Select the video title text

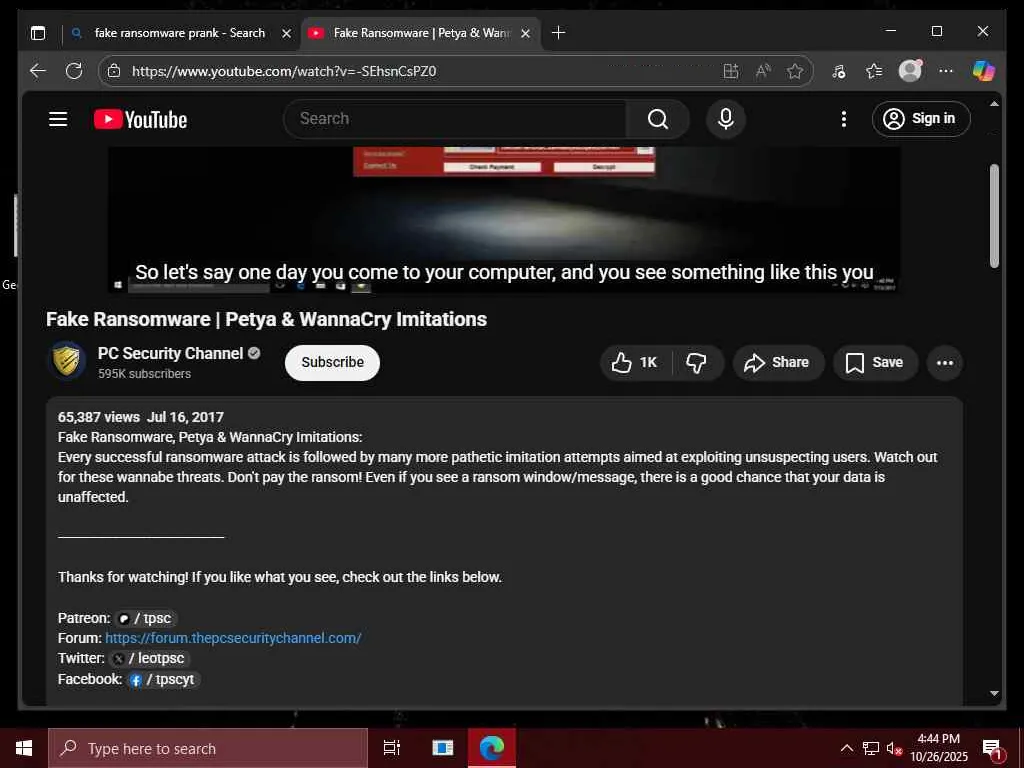(x=266, y=319)
